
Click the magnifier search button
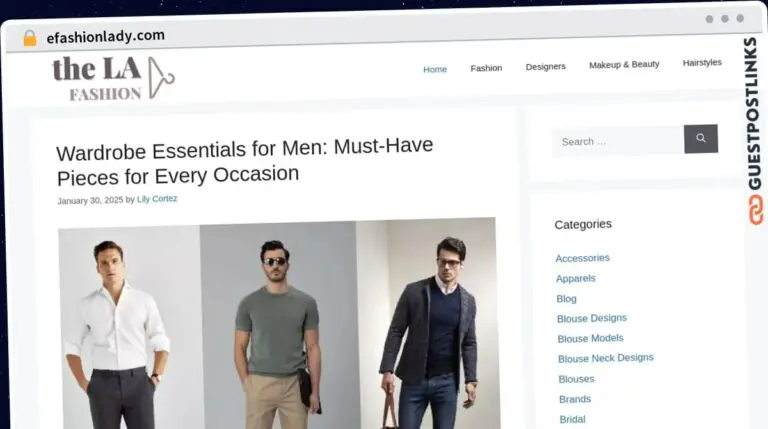701,139
